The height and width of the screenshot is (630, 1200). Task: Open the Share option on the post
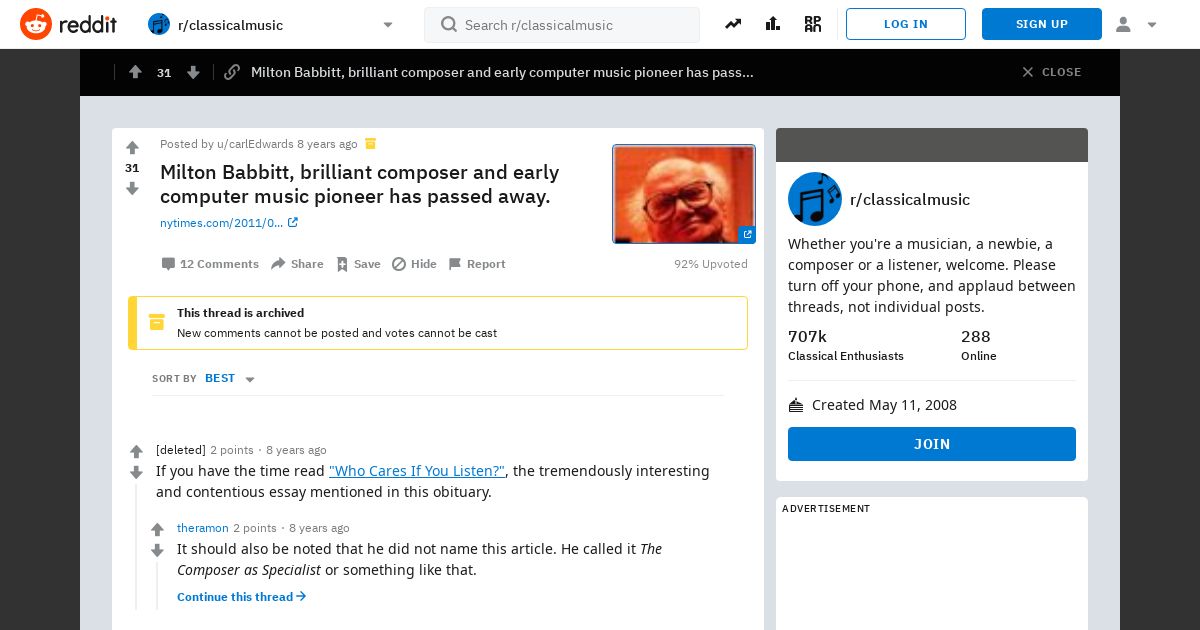pyautogui.click(x=297, y=264)
